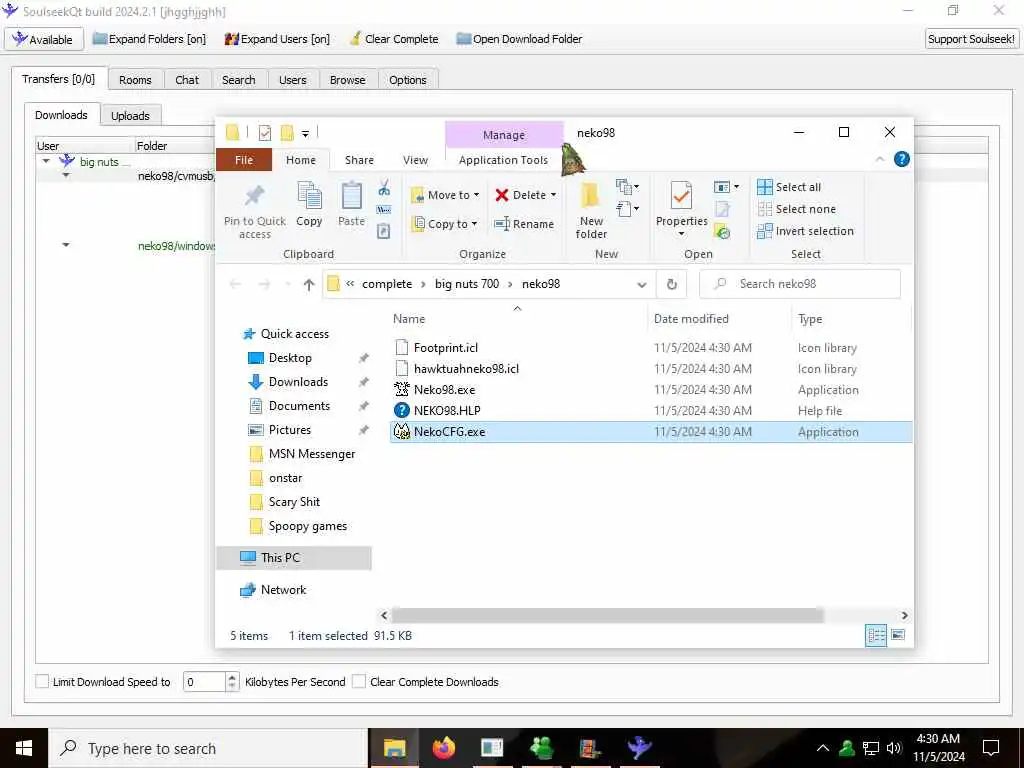This screenshot has height=768, width=1024.
Task: Click Select none in ribbon
Action: coord(796,209)
